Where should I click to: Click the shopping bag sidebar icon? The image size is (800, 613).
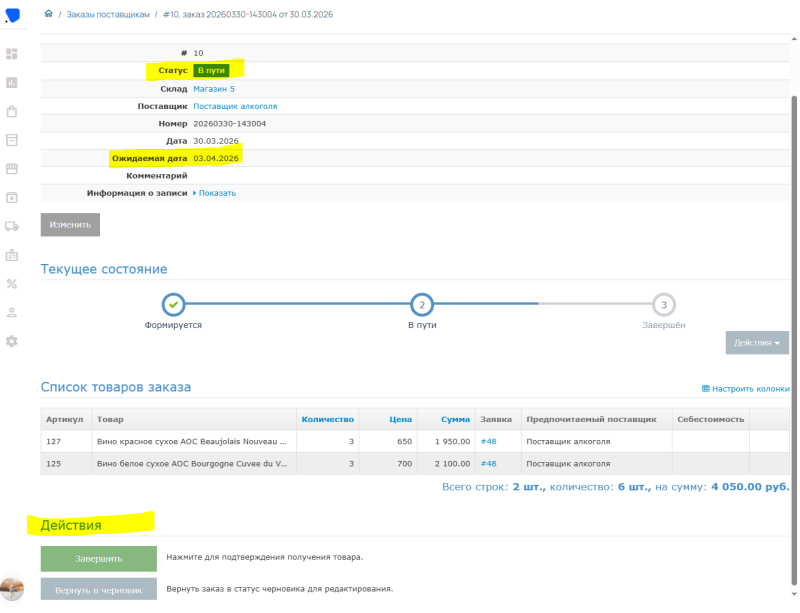point(12,111)
